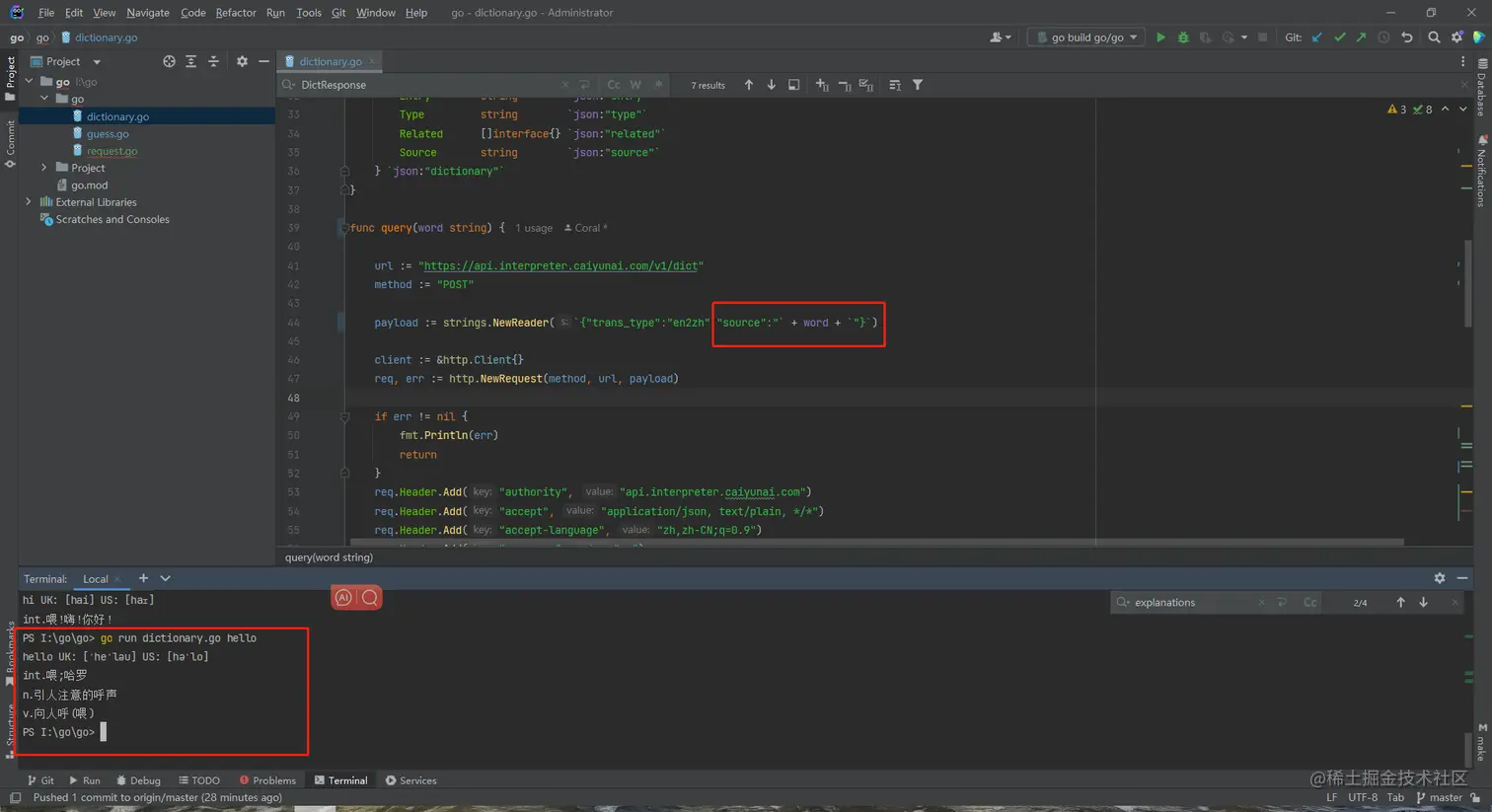
Task: Click UTF-8 encoding in status bar
Action: [1362, 797]
